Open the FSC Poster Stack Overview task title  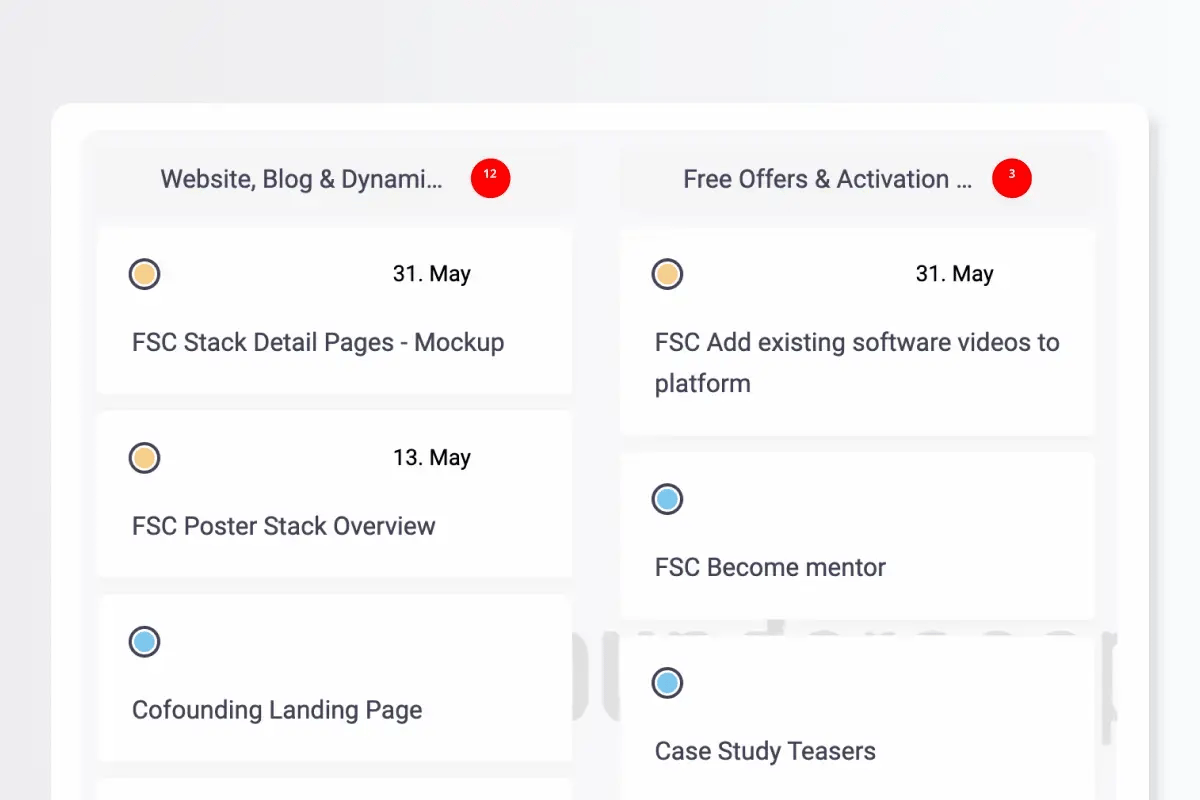tap(284, 526)
